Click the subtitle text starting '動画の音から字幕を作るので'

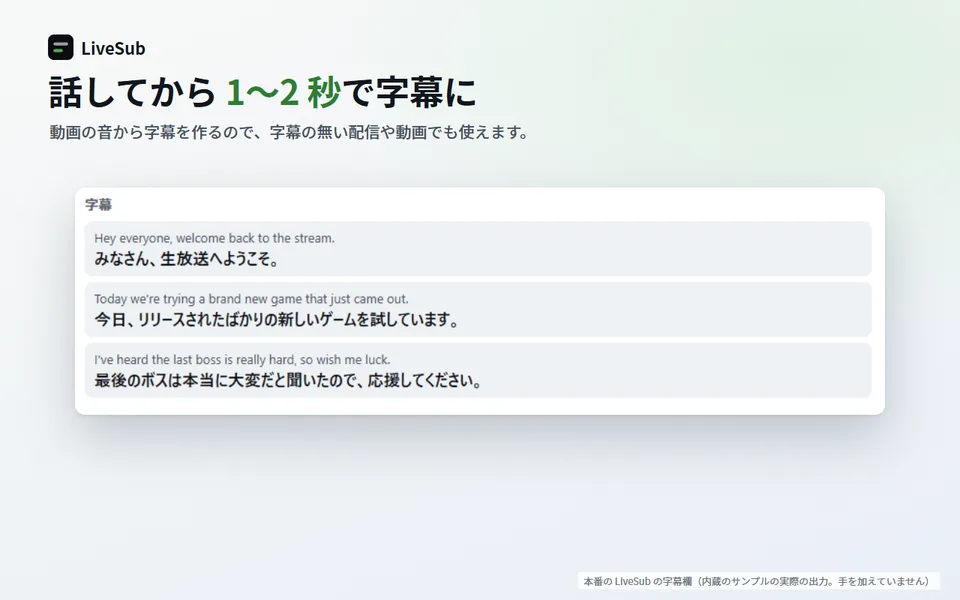coord(289,132)
